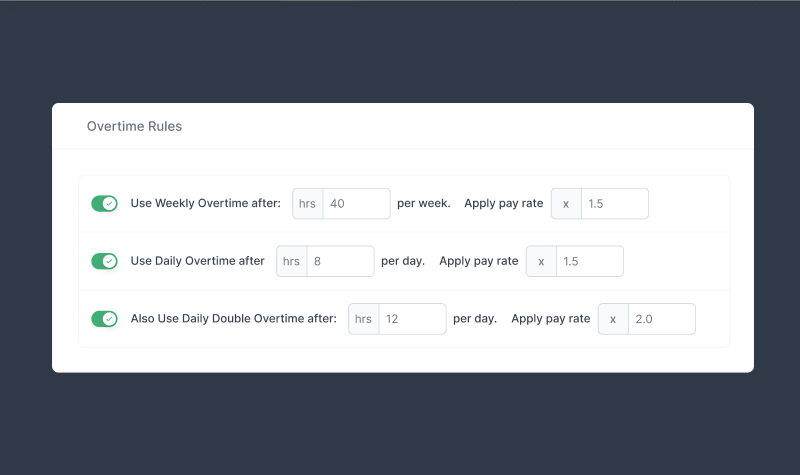Edit the double overtime hours field showing 12

412,319
